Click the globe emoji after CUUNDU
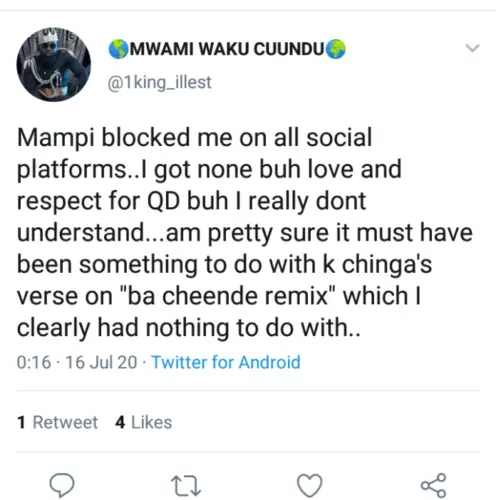The image size is (496, 500). click(336, 49)
